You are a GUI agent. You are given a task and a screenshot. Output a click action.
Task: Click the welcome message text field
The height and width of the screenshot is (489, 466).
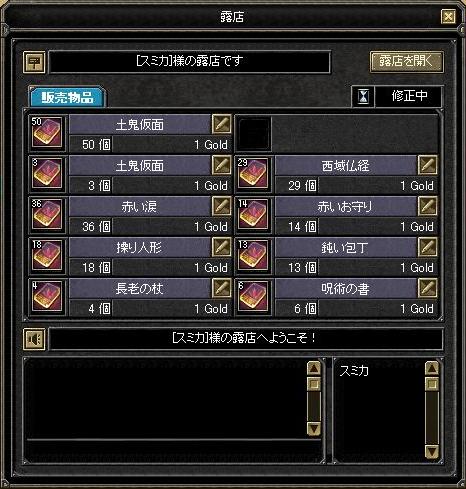(x=246, y=339)
